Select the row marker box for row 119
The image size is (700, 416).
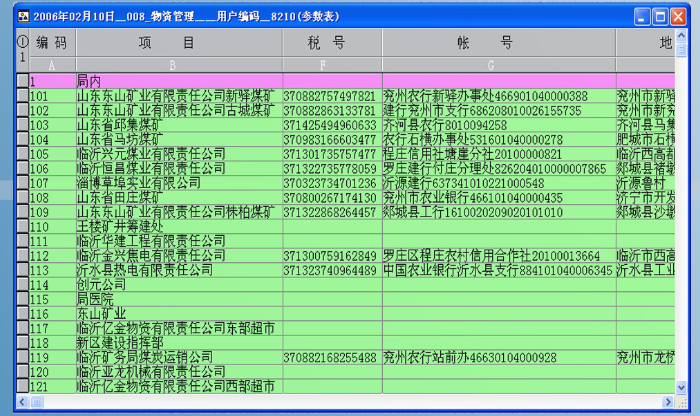22,357
